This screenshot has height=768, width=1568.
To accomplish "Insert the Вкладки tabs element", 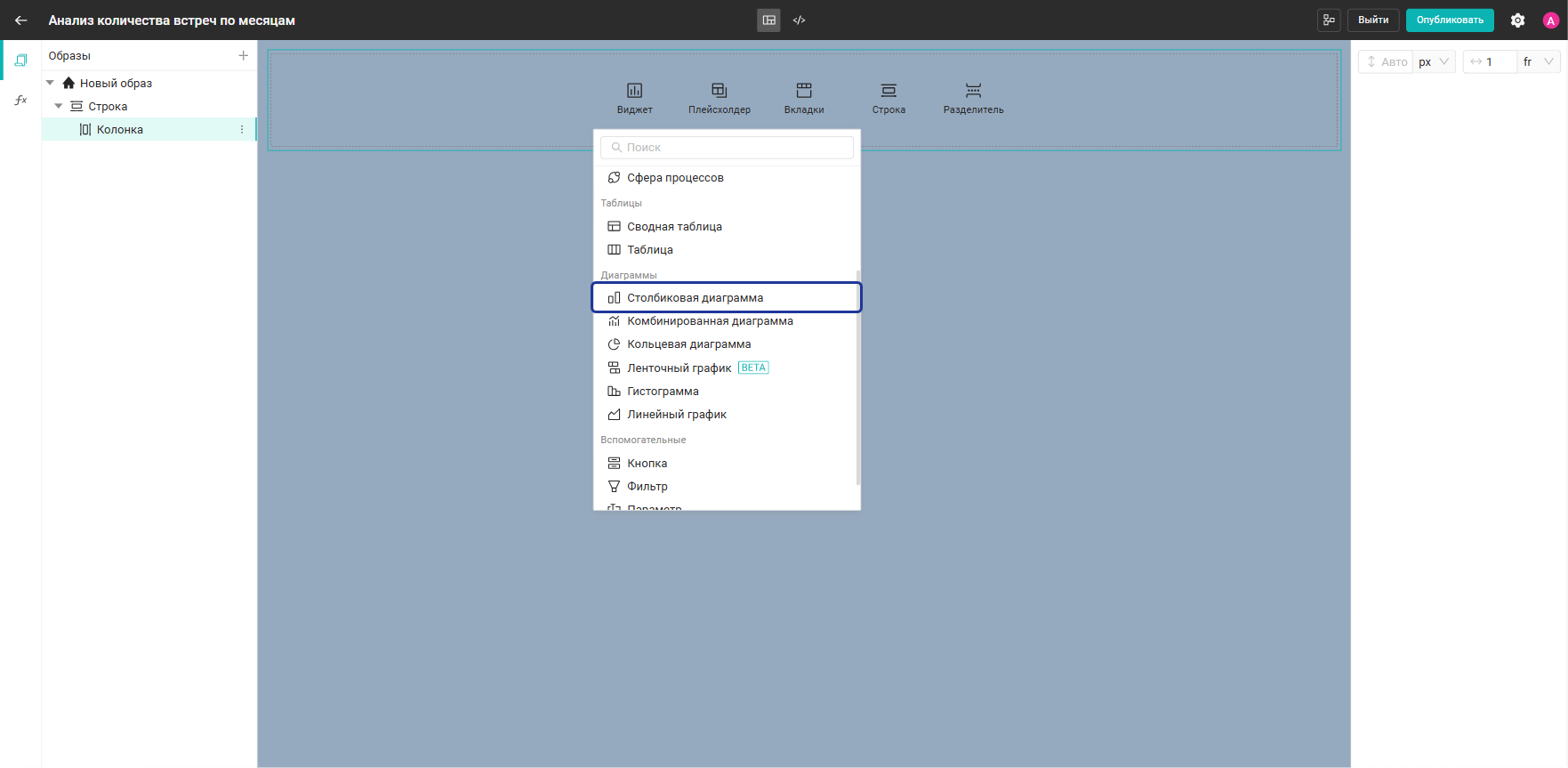I will pyautogui.click(x=804, y=98).
